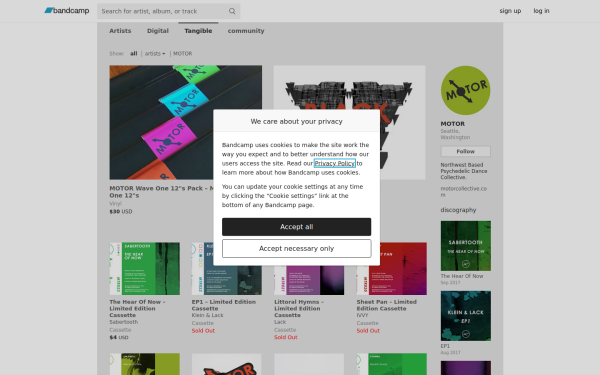Click Sold Out under EP1 cassette
Screen dimensions: 600x375
click(x=203, y=331)
